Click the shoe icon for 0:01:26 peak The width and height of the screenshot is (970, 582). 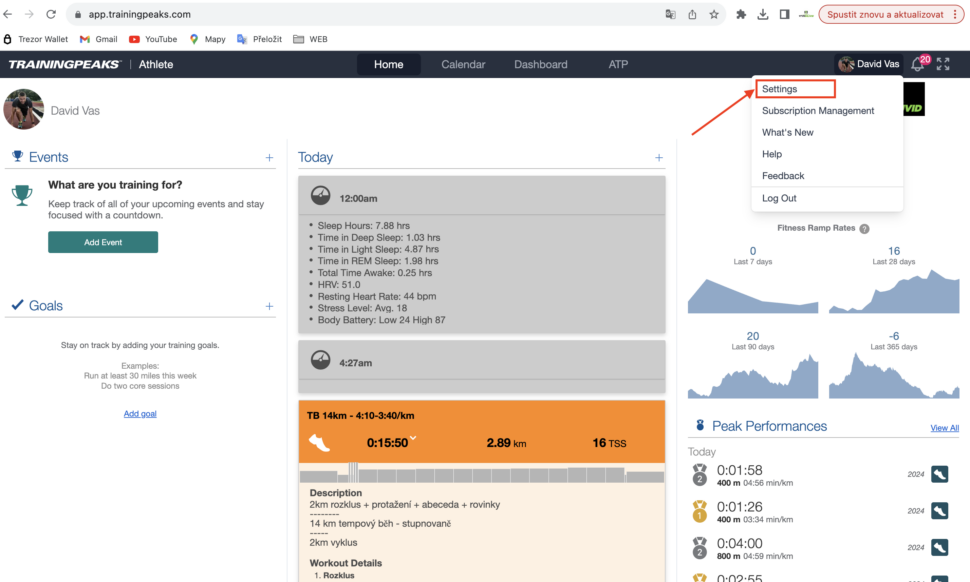(940, 511)
